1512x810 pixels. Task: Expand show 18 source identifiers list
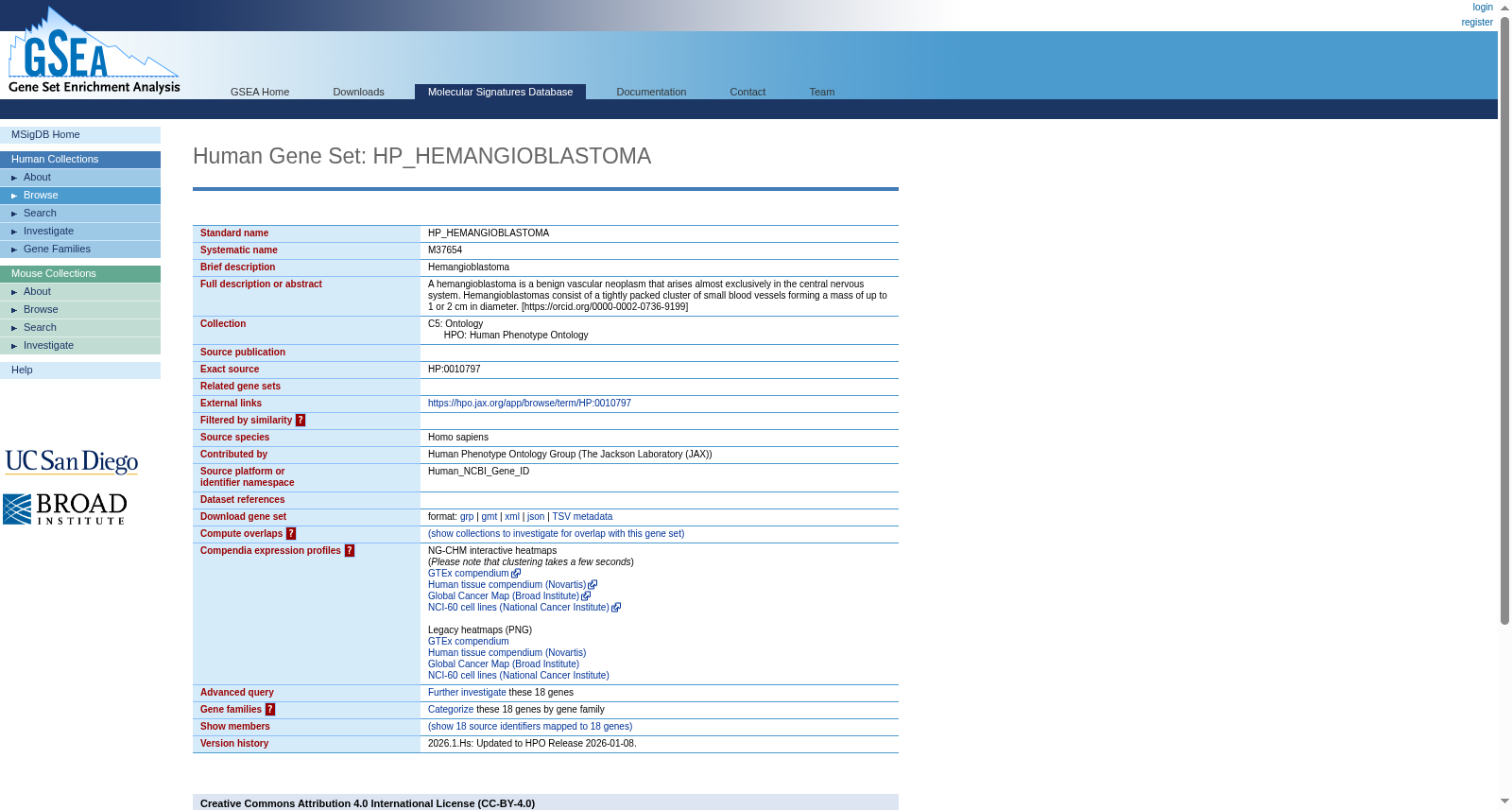530,727
